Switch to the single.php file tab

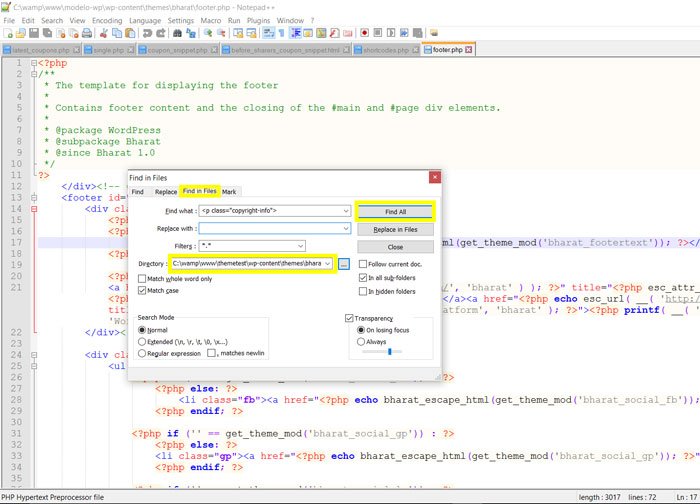pos(109,50)
